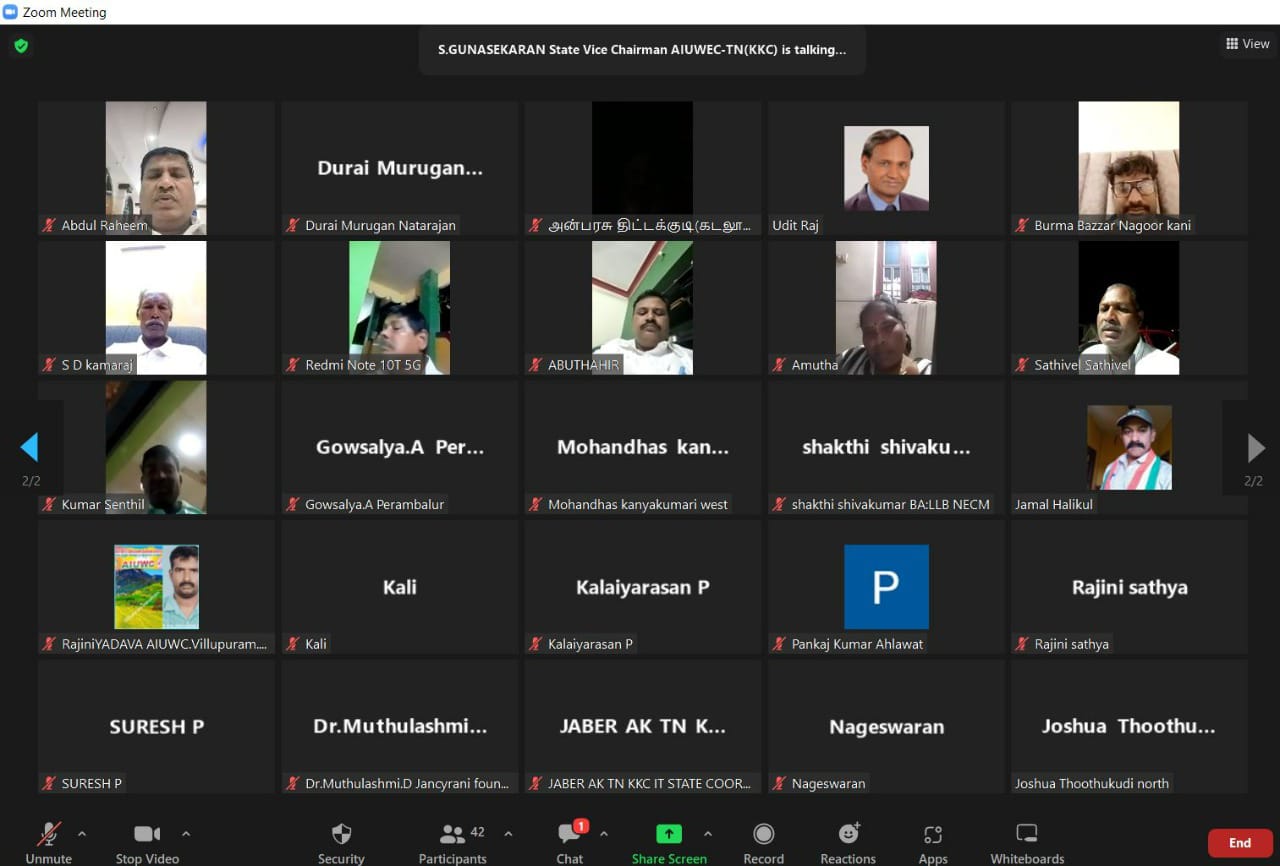Select the Jamal Halikul participant tile
The height and width of the screenshot is (866, 1280).
click(x=1129, y=447)
